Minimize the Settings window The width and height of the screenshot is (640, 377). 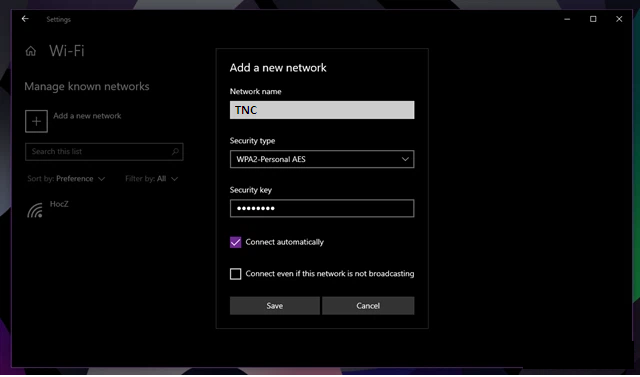[567, 19]
